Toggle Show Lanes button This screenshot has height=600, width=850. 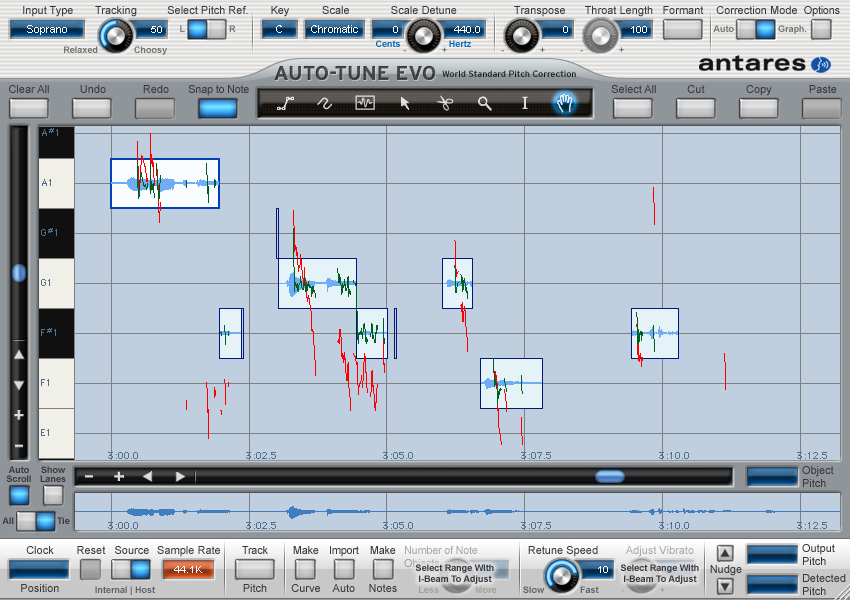pos(53,495)
